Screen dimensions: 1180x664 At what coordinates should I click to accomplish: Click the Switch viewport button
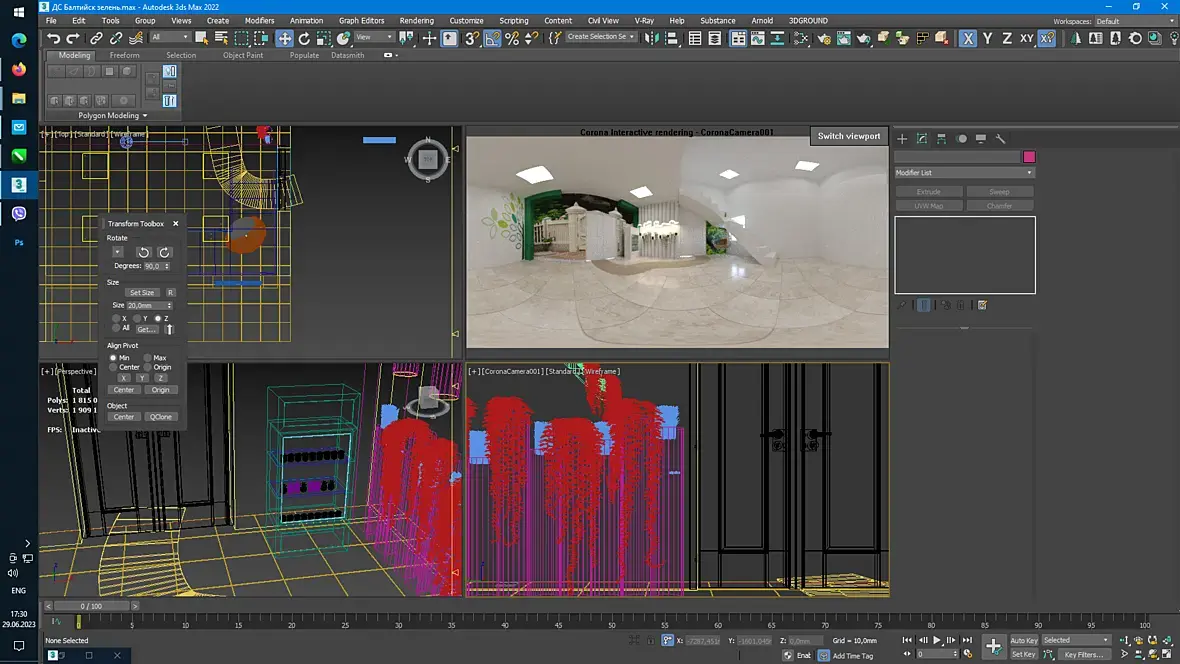[x=849, y=136]
